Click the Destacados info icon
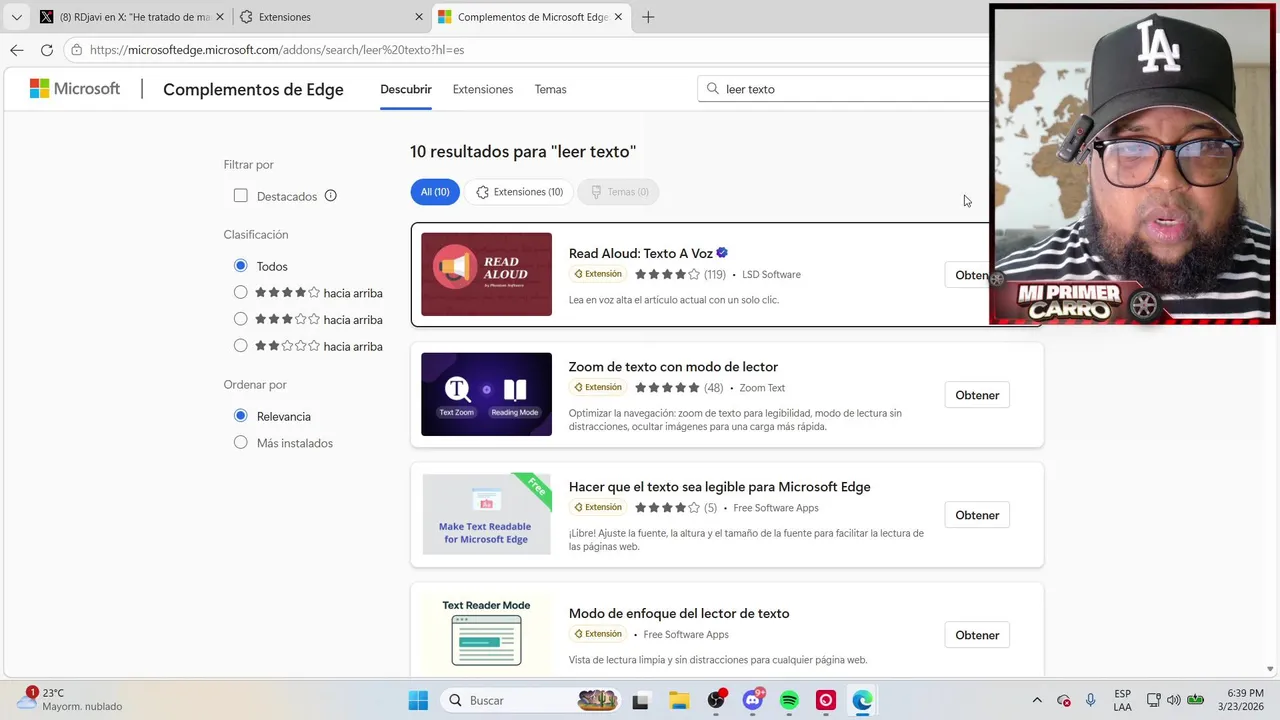1280x720 pixels. click(331, 196)
